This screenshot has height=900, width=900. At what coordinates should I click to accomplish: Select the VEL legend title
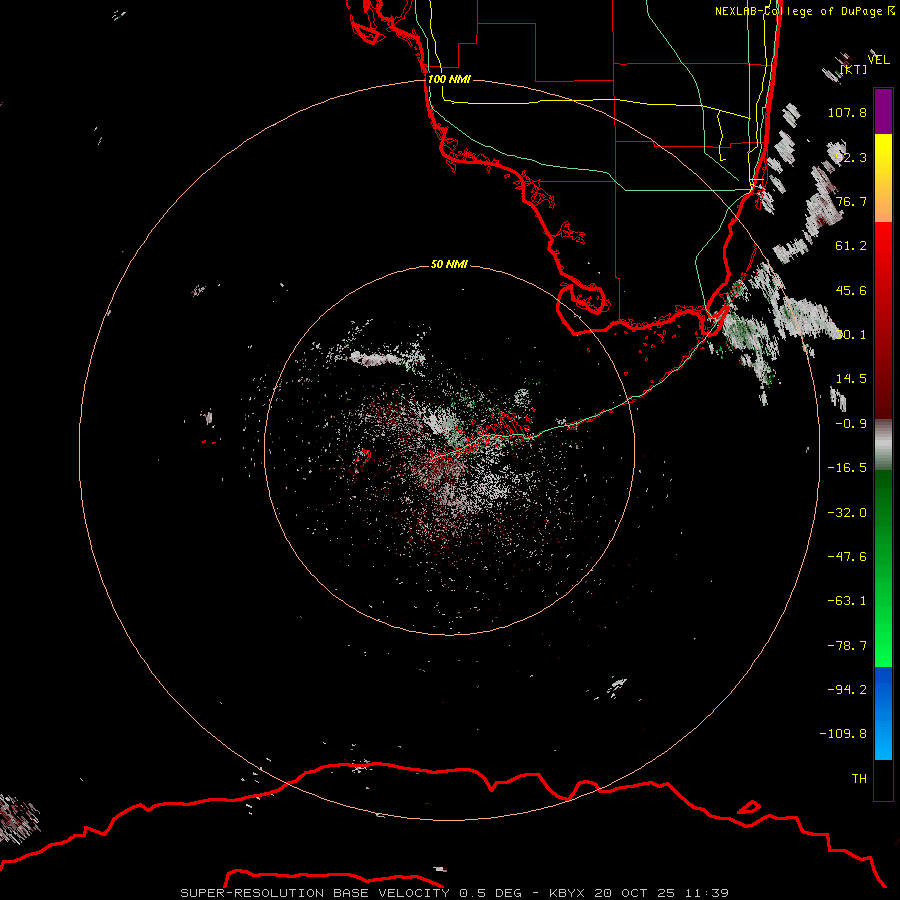tap(878, 59)
